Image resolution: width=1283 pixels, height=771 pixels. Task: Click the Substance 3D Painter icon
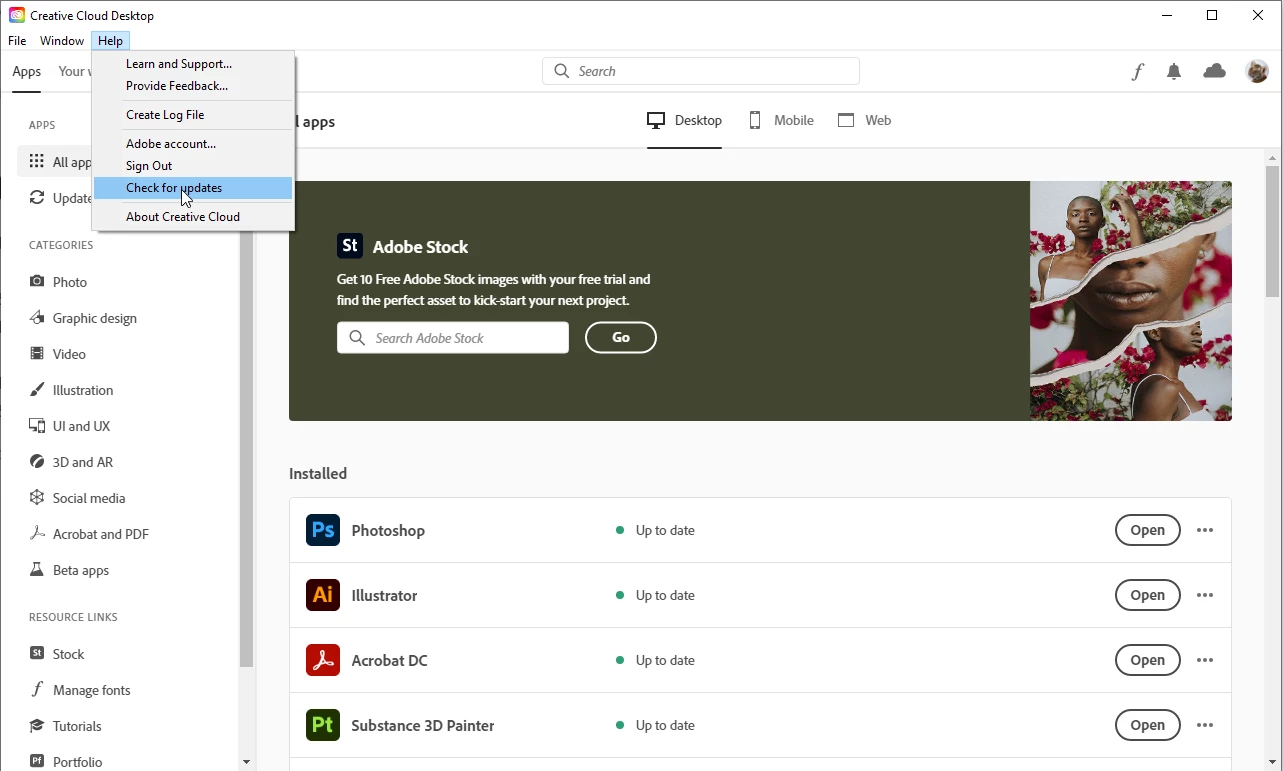pos(323,725)
